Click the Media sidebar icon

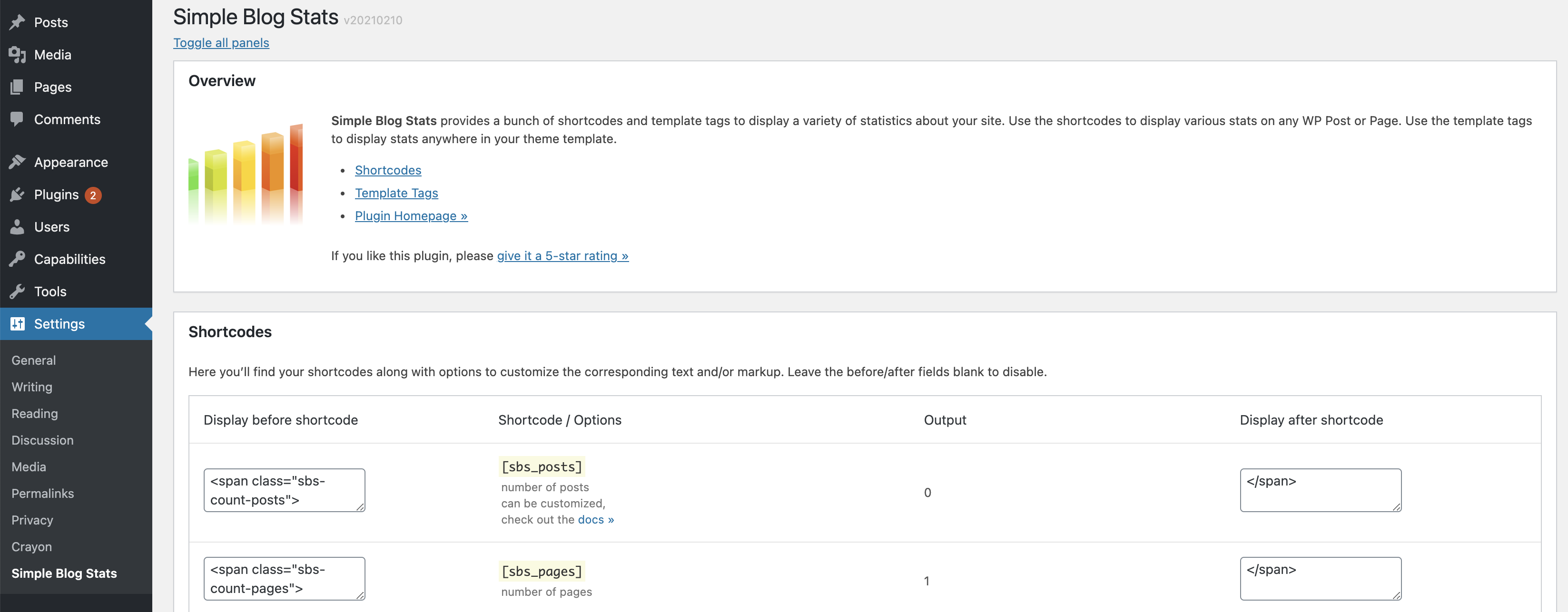click(17, 55)
